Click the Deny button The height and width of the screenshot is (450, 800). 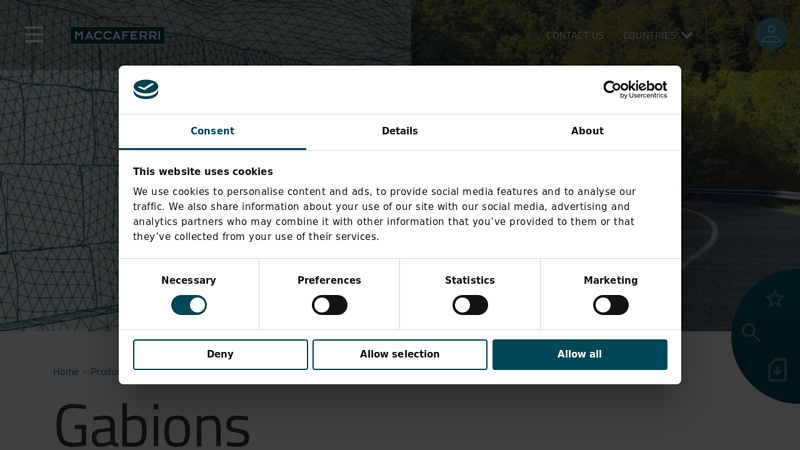(220, 355)
